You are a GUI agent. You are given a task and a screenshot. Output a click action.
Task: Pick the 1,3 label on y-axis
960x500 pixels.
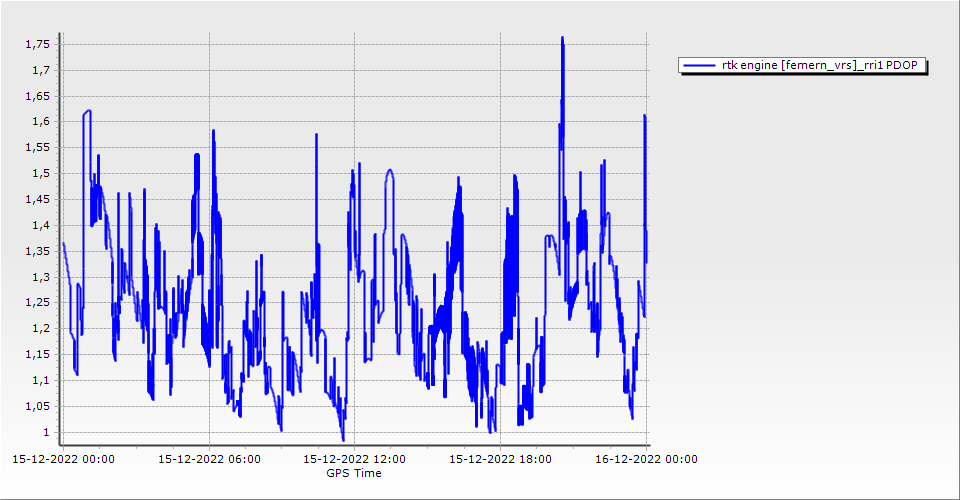pos(43,277)
